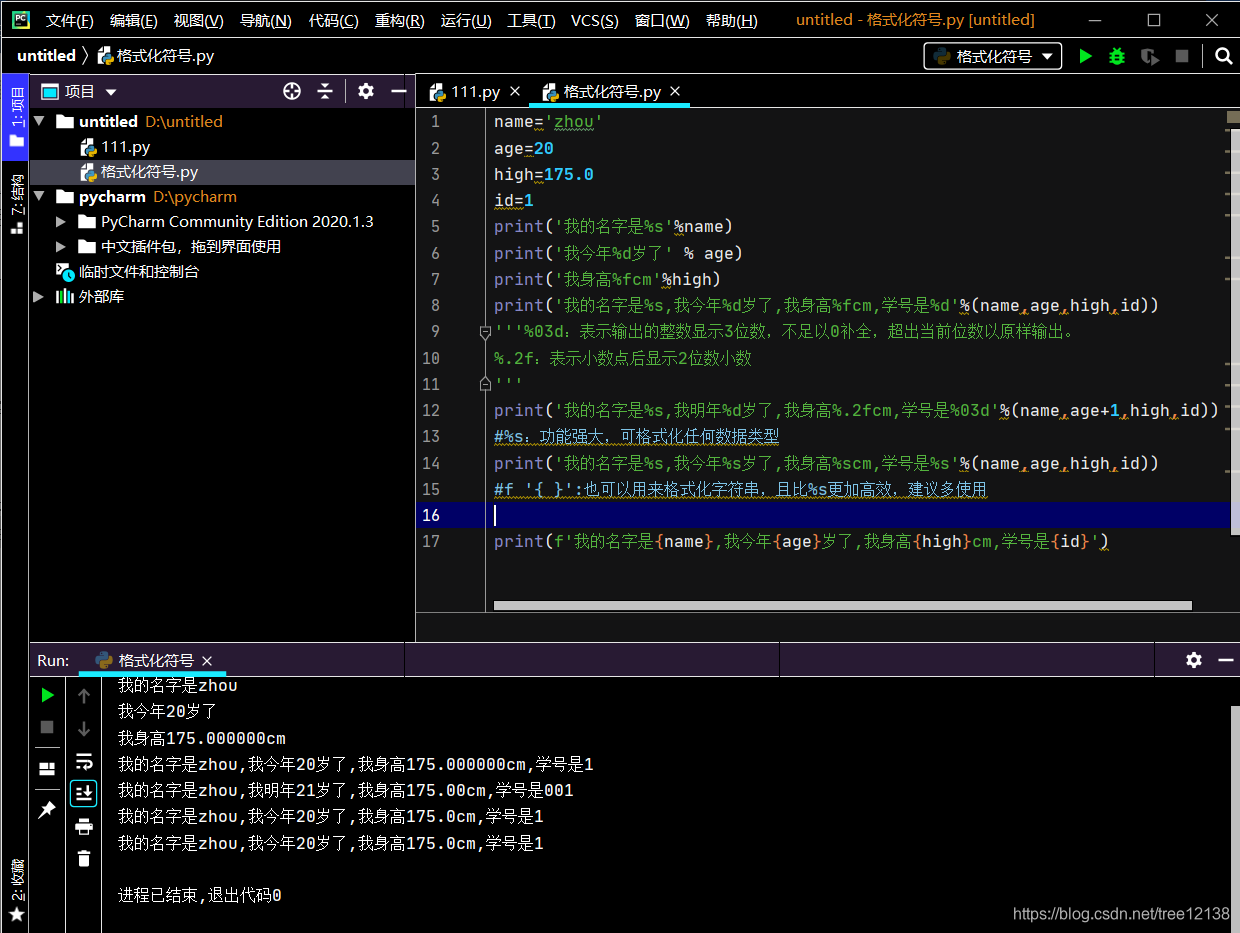
Task: Click the stop square icon in top toolbar
Action: pos(1181,56)
